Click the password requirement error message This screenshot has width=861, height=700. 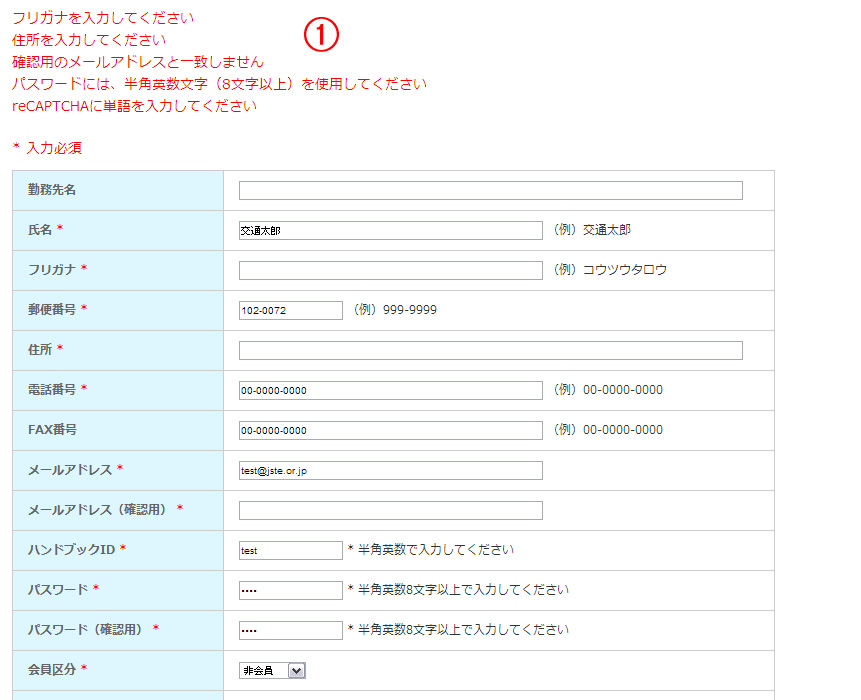tap(219, 84)
